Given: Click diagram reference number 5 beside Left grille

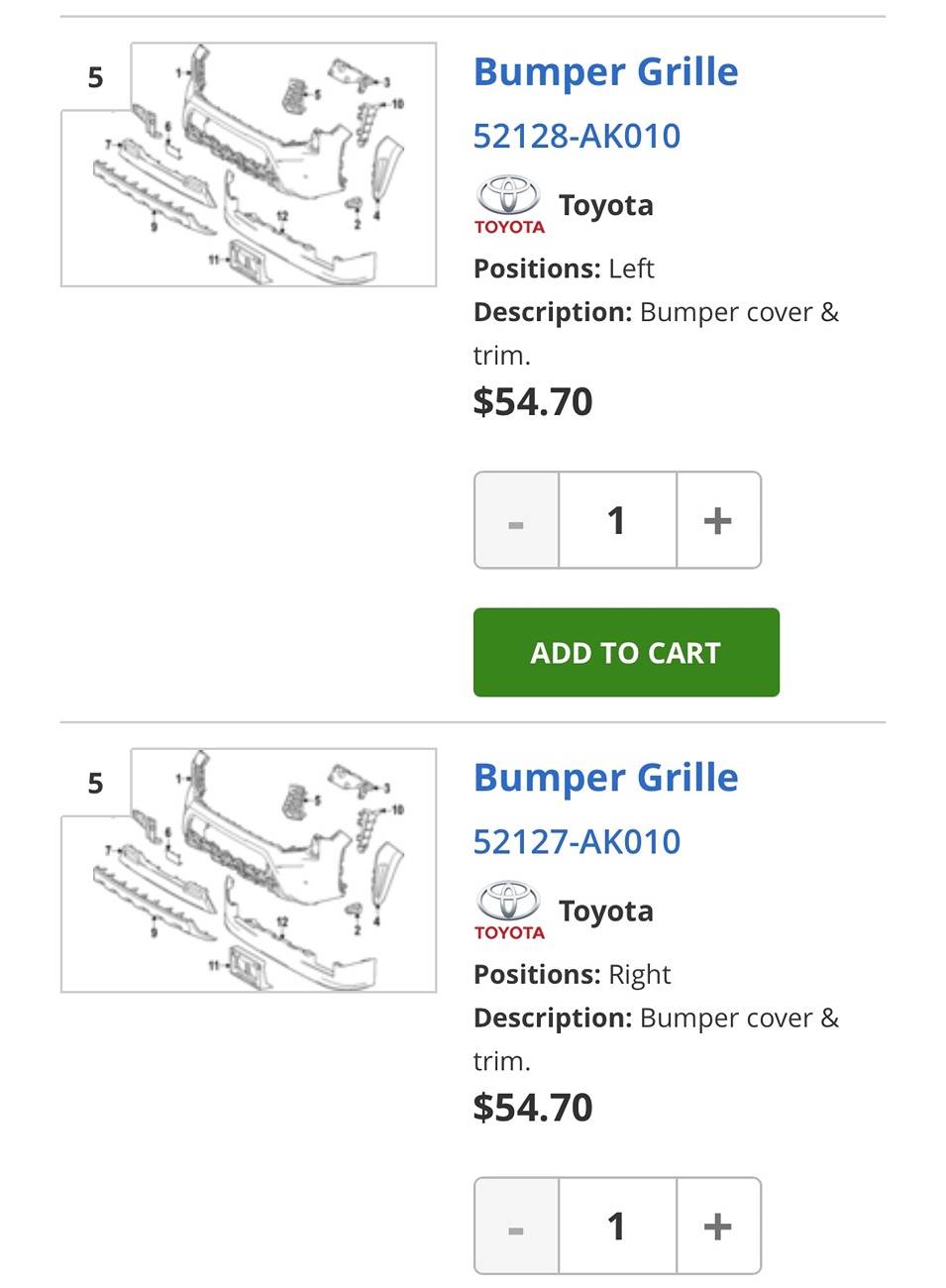Looking at the screenshot, I should pyautogui.click(x=95, y=77).
